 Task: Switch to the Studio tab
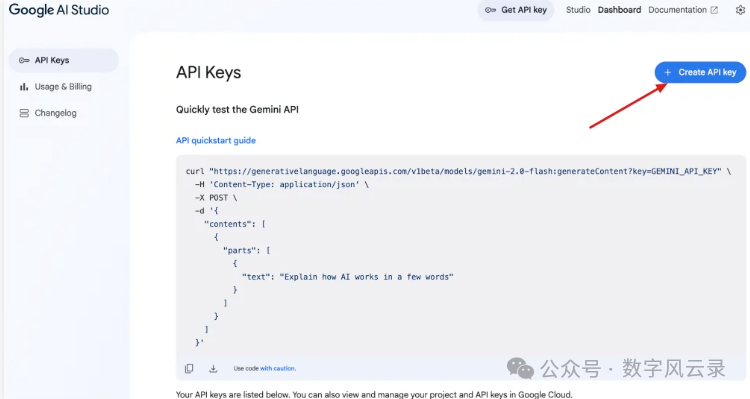point(578,10)
